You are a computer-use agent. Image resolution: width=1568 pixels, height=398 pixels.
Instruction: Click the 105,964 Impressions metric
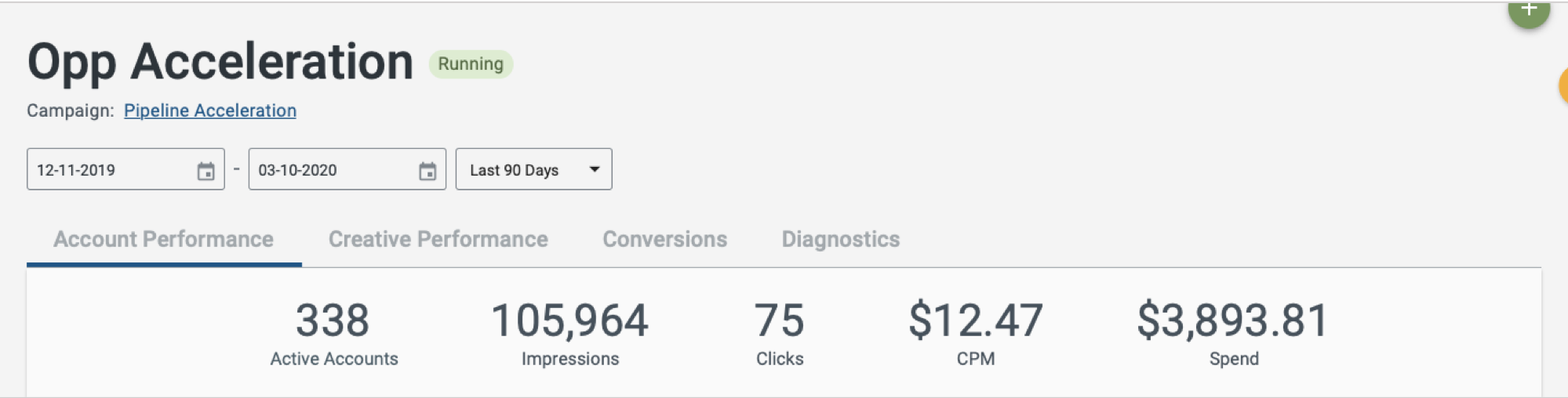click(570, 334)
